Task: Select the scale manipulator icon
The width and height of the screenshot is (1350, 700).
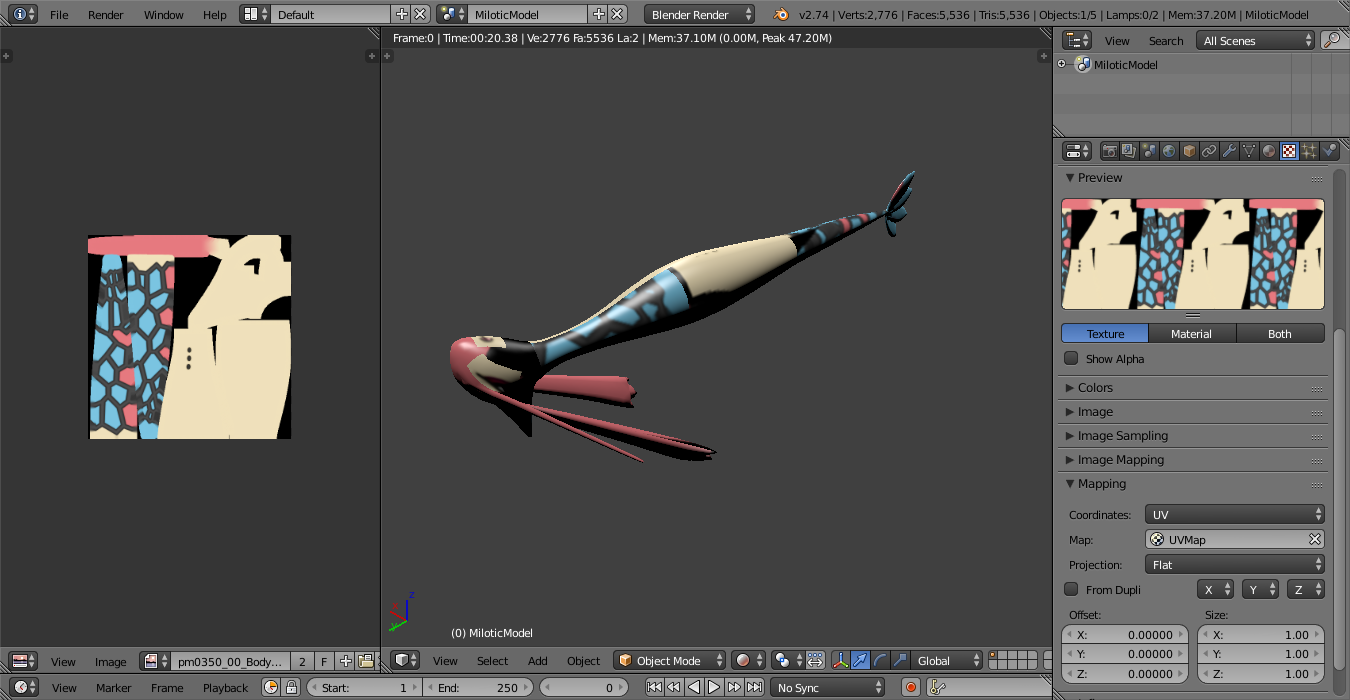Action: coord(900,660)
